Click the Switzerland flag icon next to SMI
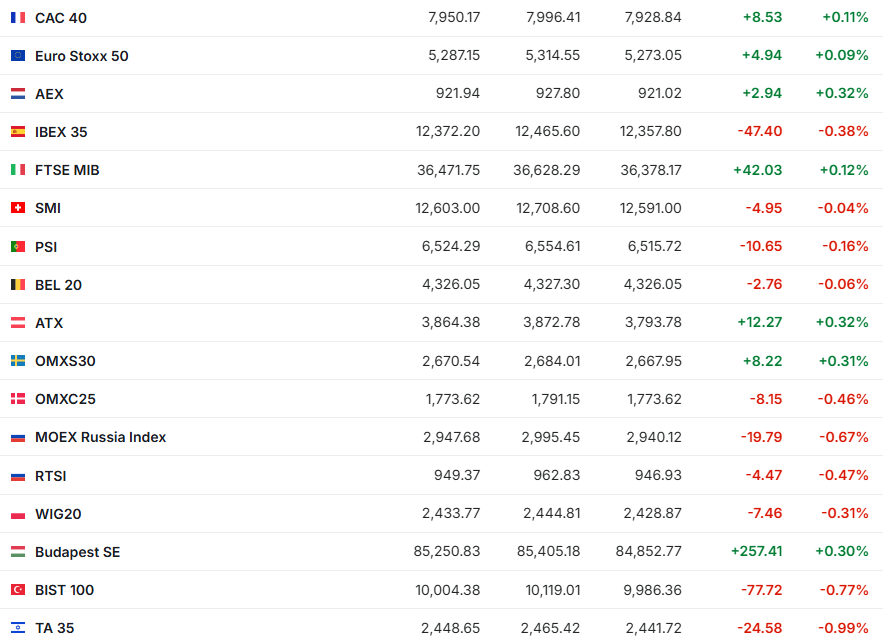883x640 pixels. coord(18,208)
